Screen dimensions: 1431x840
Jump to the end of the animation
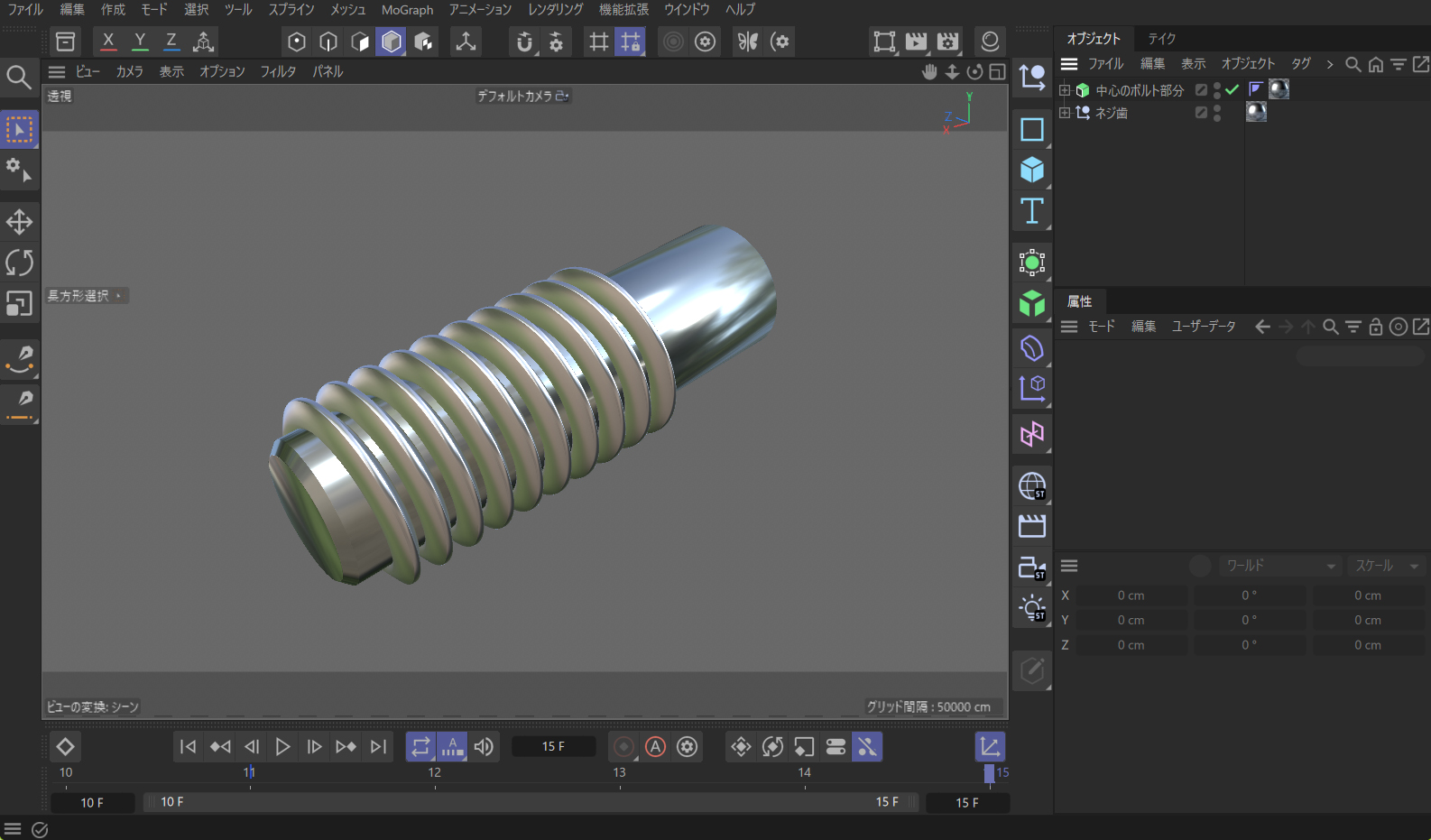[x=379, y=746]
